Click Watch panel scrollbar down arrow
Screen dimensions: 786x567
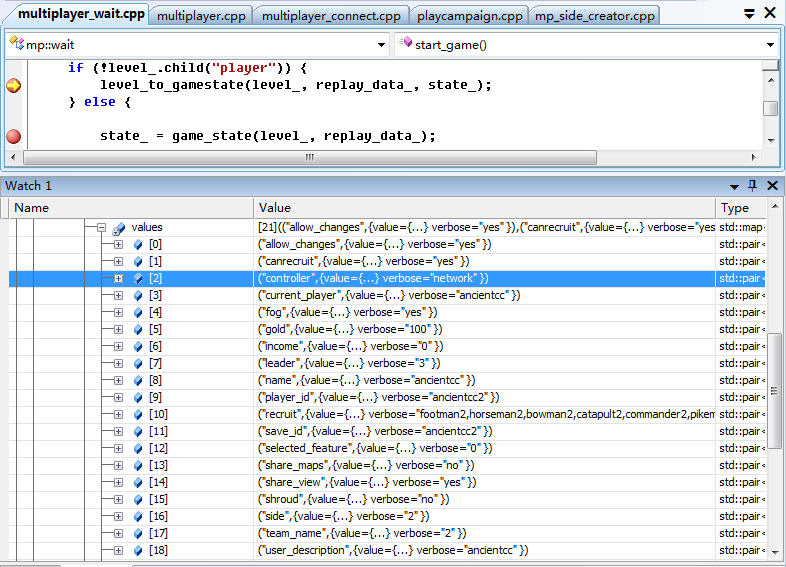775,552
